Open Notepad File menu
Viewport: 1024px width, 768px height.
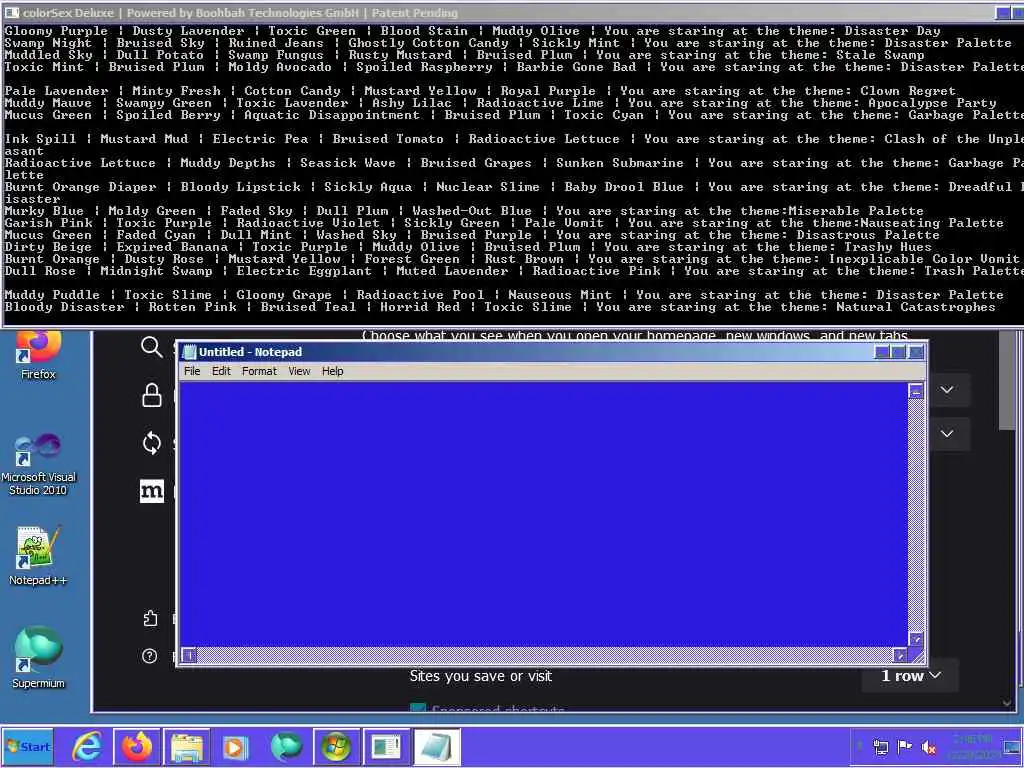pos(192,371)
